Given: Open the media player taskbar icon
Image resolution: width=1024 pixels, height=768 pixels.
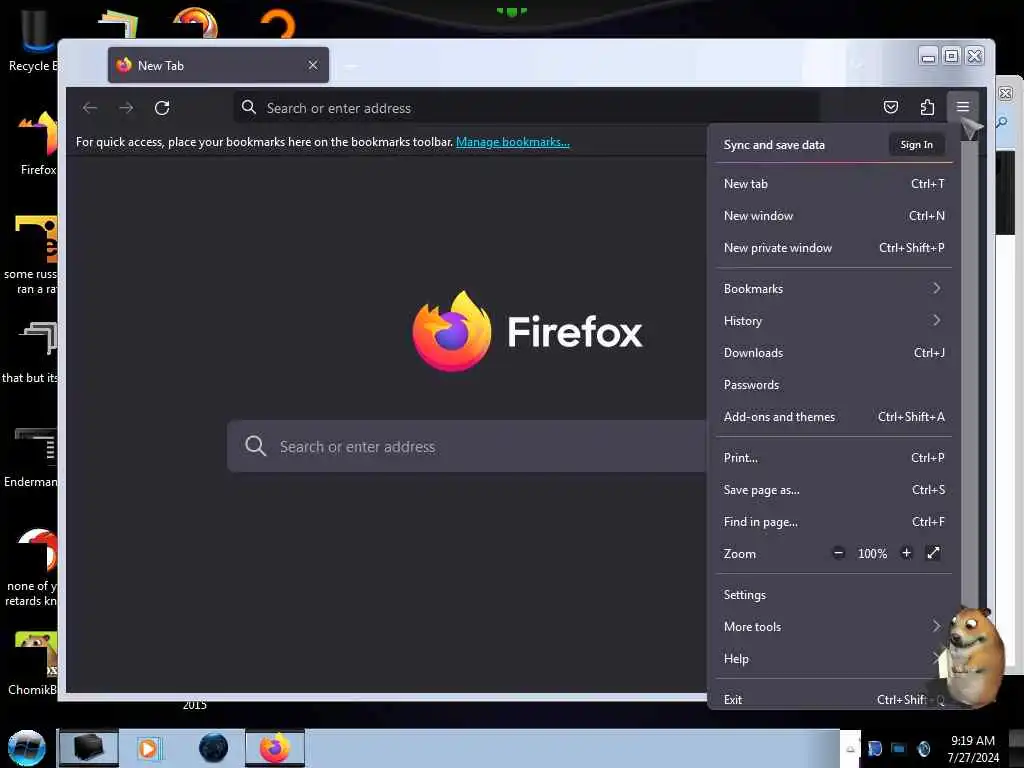Looking at the screenshot, I should tap(149, 748).
